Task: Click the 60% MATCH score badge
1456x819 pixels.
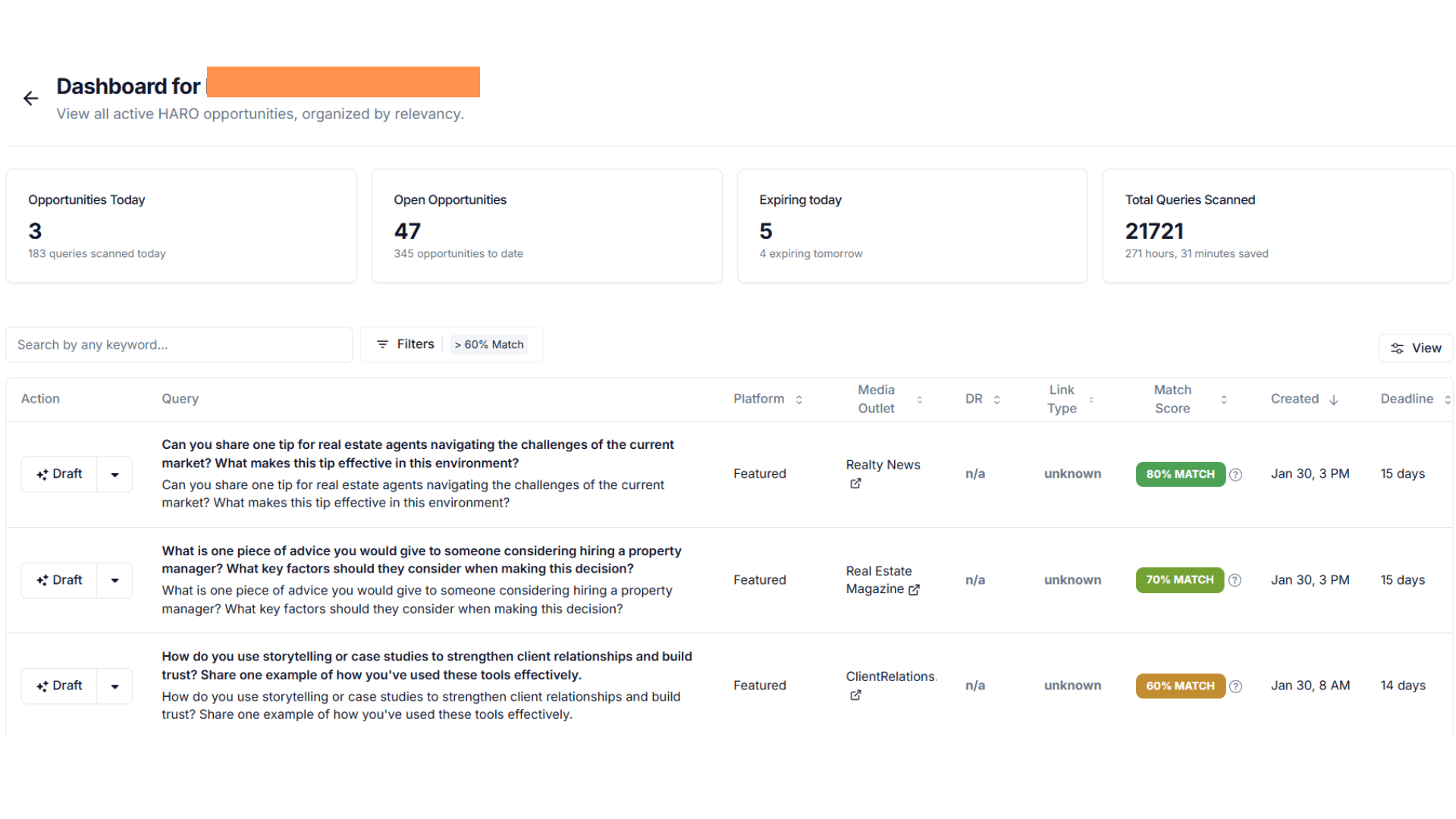Action: coord(1180,686)
